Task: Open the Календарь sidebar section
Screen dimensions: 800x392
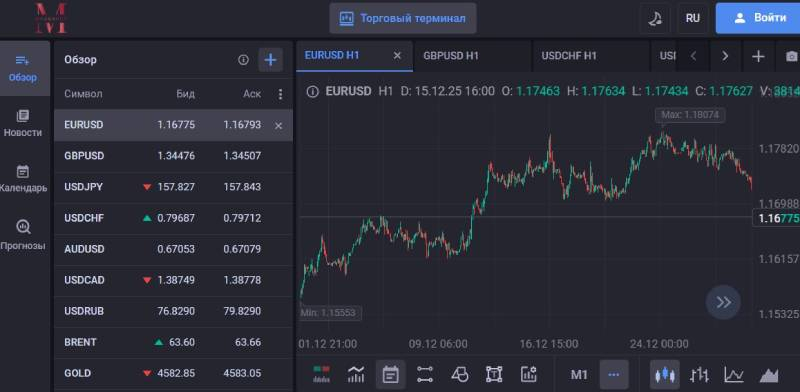Action: [x=23, y=179]
